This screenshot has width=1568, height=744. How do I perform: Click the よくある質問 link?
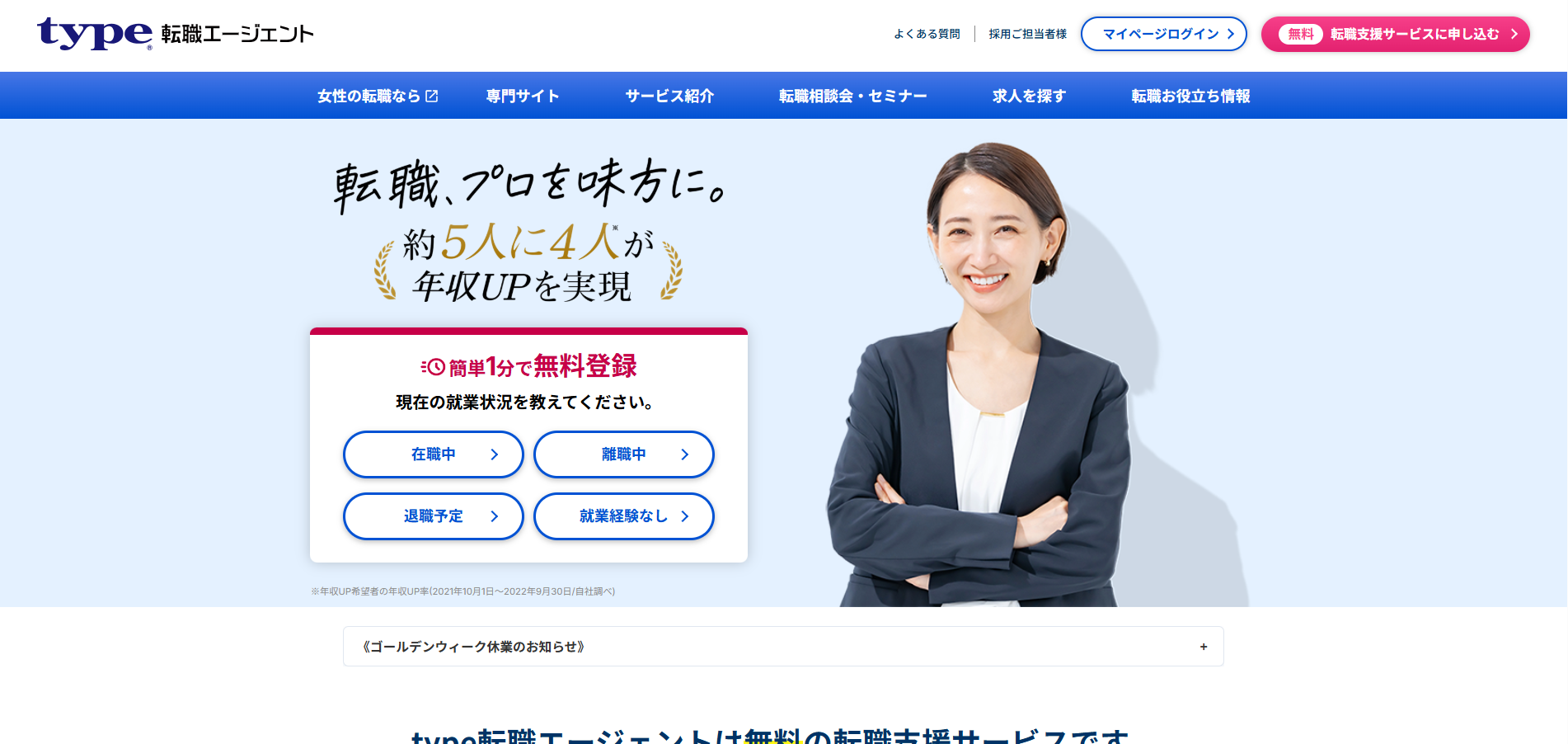tap(927, 34)
